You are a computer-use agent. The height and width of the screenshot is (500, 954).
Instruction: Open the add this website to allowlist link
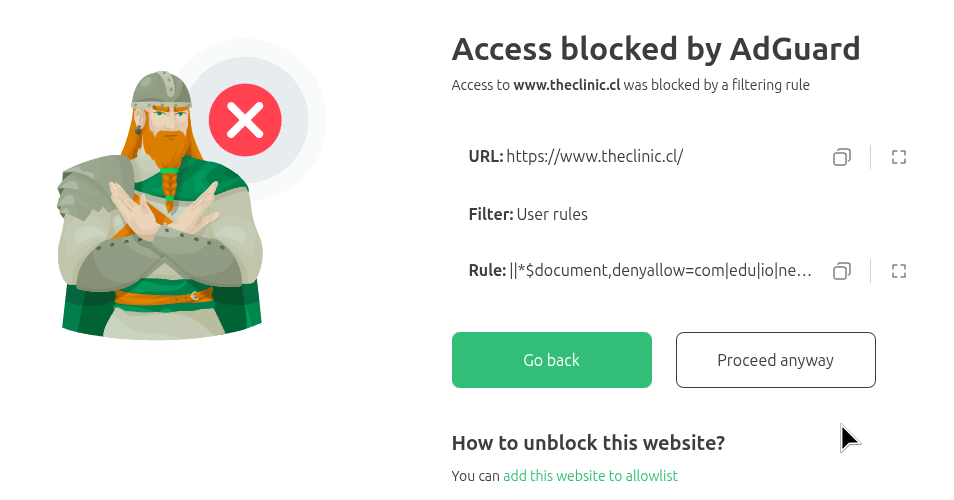(x=590, y=476)
